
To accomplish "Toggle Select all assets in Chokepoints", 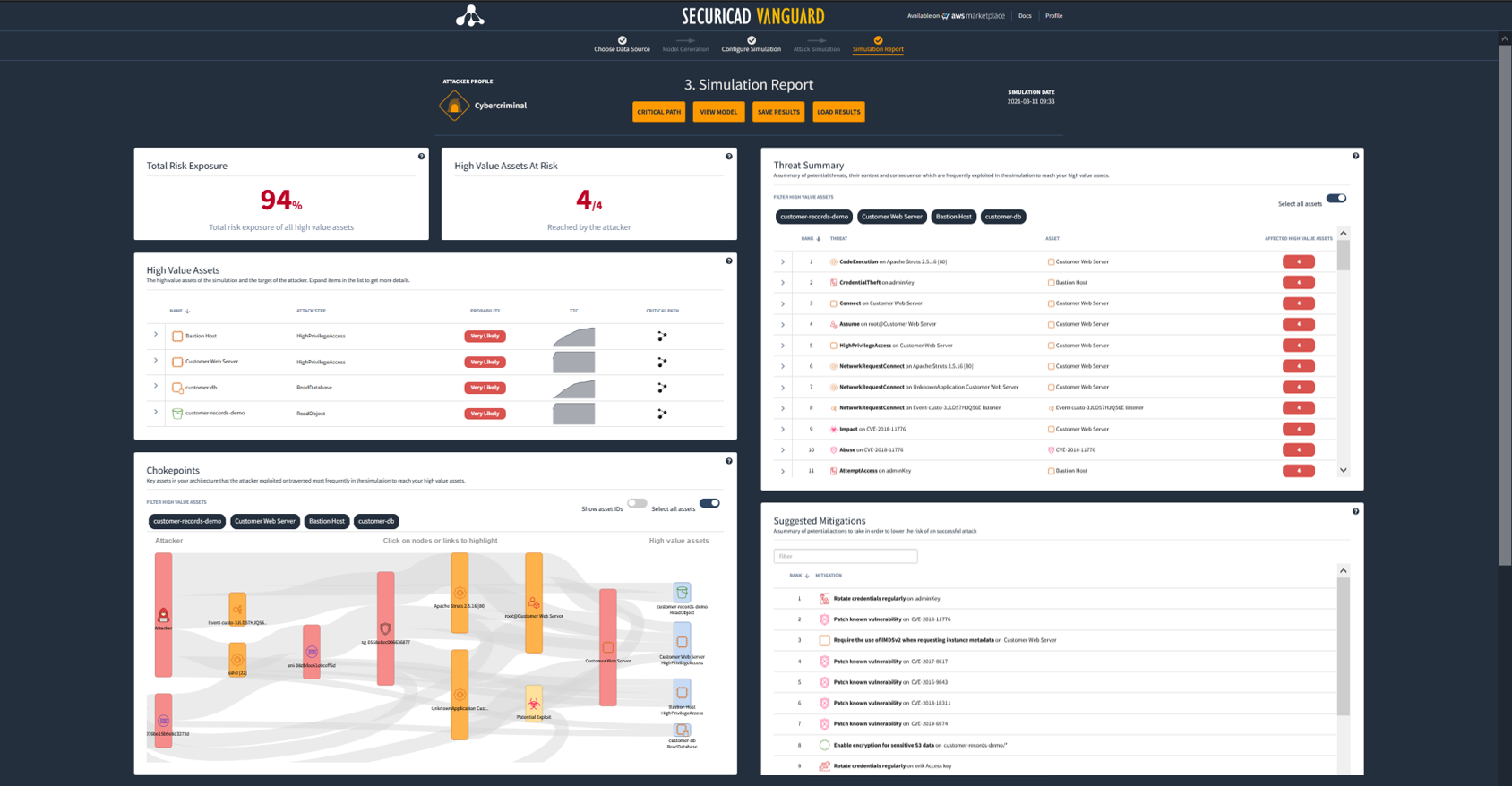I will click(x=709, y=503).
